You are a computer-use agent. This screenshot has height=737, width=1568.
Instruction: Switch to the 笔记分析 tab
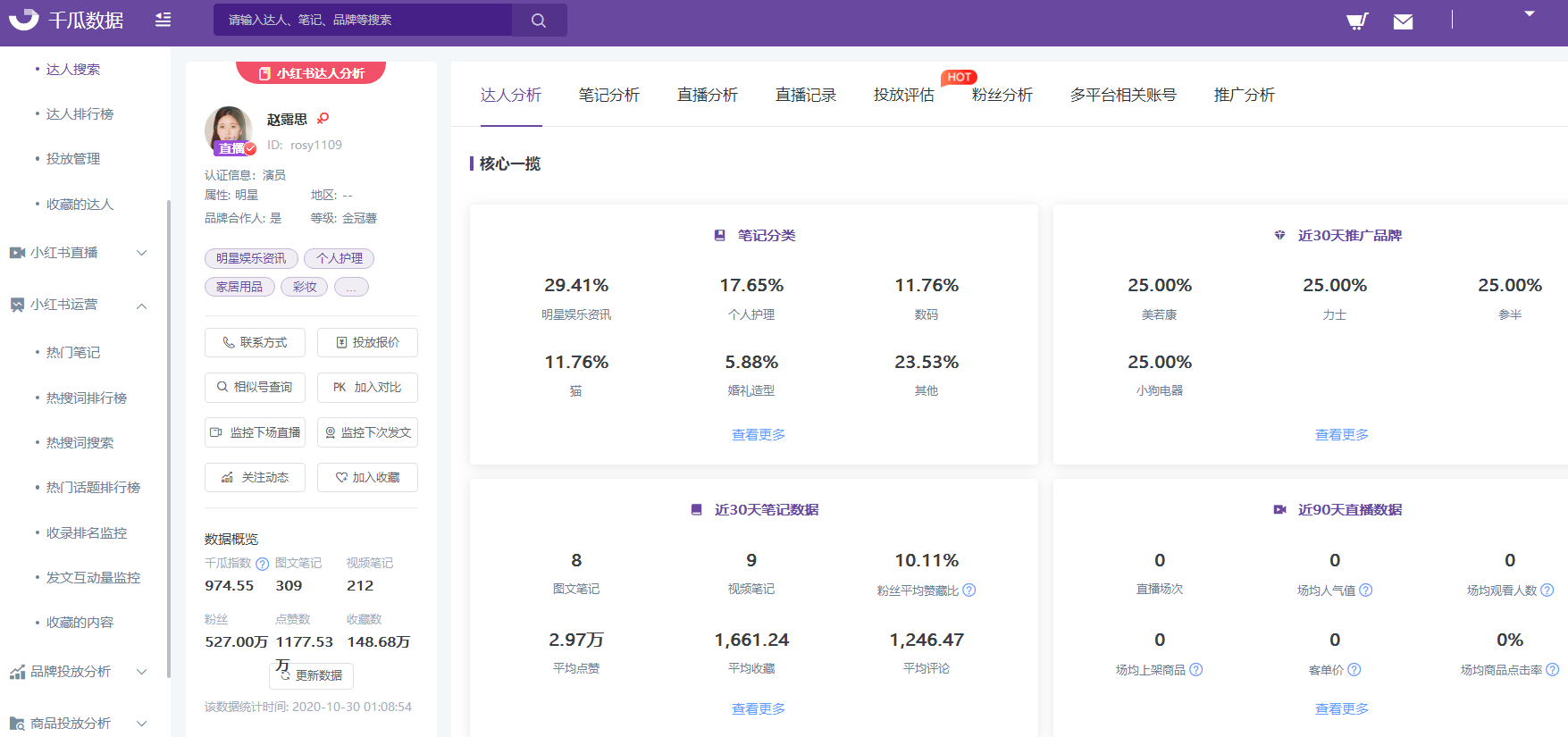coord(609,95)
